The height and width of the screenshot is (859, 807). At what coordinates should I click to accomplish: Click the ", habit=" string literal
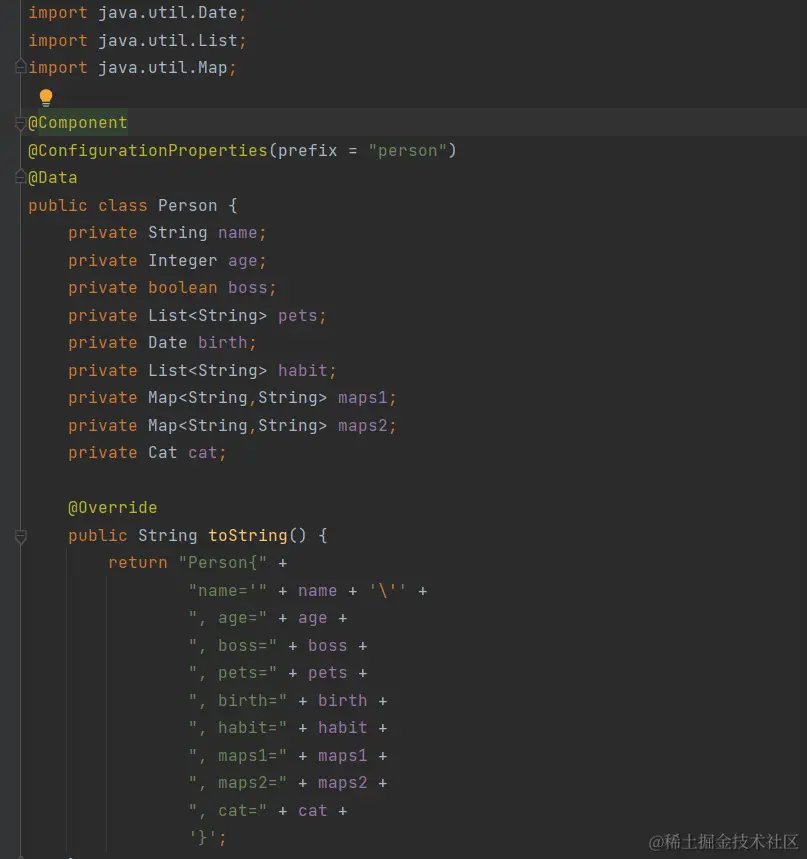pyautogui.click(x=237, y=728)
